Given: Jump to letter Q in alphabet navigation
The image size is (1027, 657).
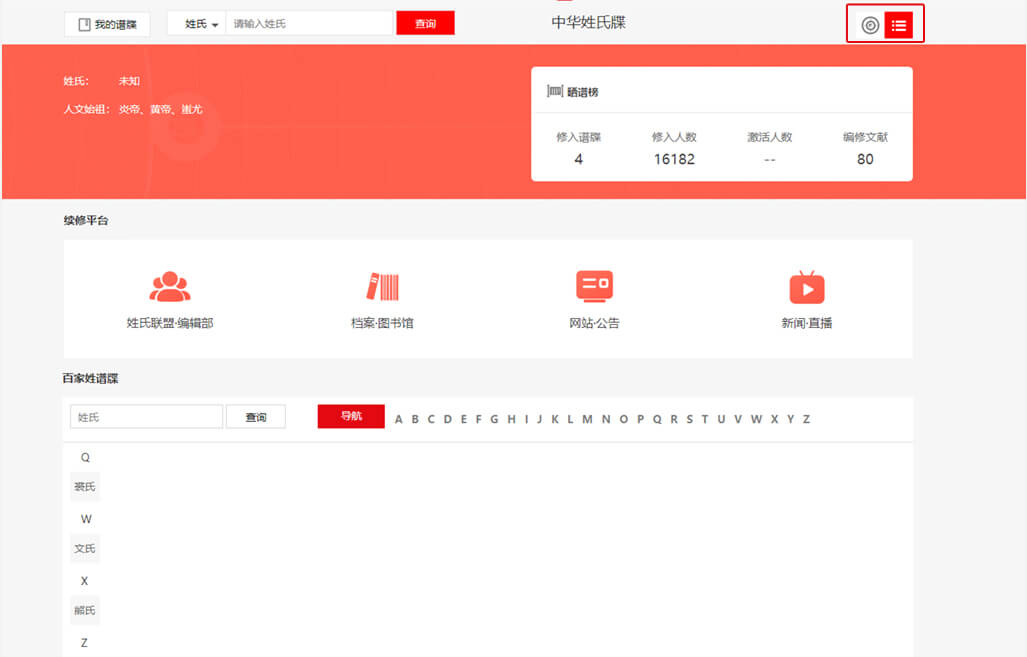Looking at the screenshot, I should tap(657, 419).
